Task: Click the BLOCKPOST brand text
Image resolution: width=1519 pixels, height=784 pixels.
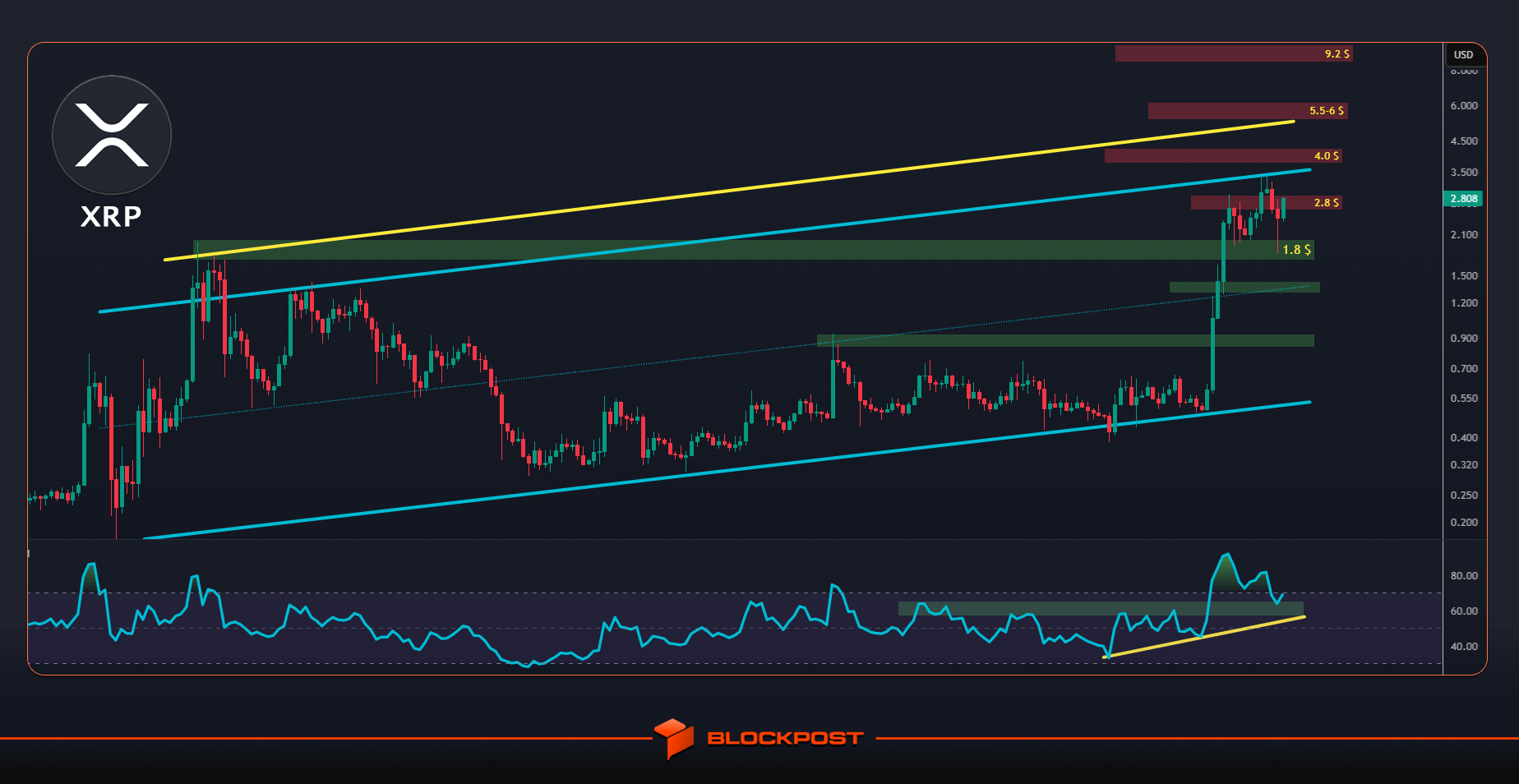Action: 785,738
